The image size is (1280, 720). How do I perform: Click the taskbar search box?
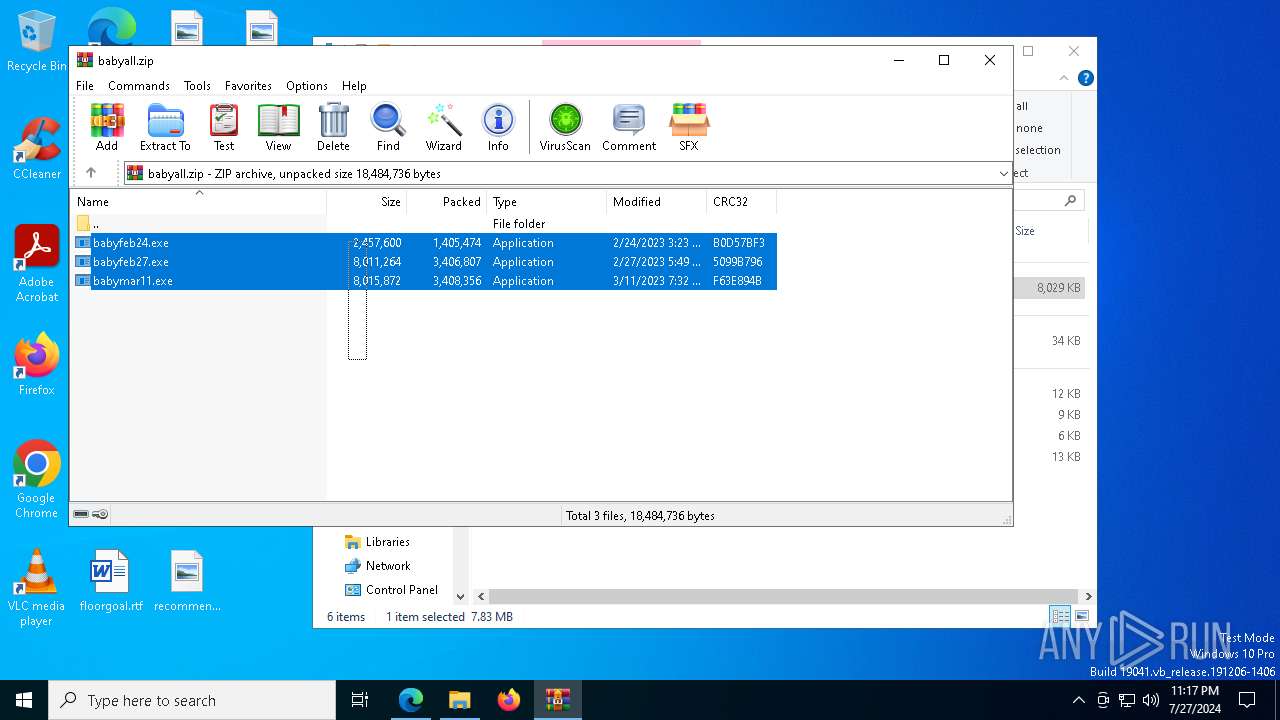coord(192,700)
